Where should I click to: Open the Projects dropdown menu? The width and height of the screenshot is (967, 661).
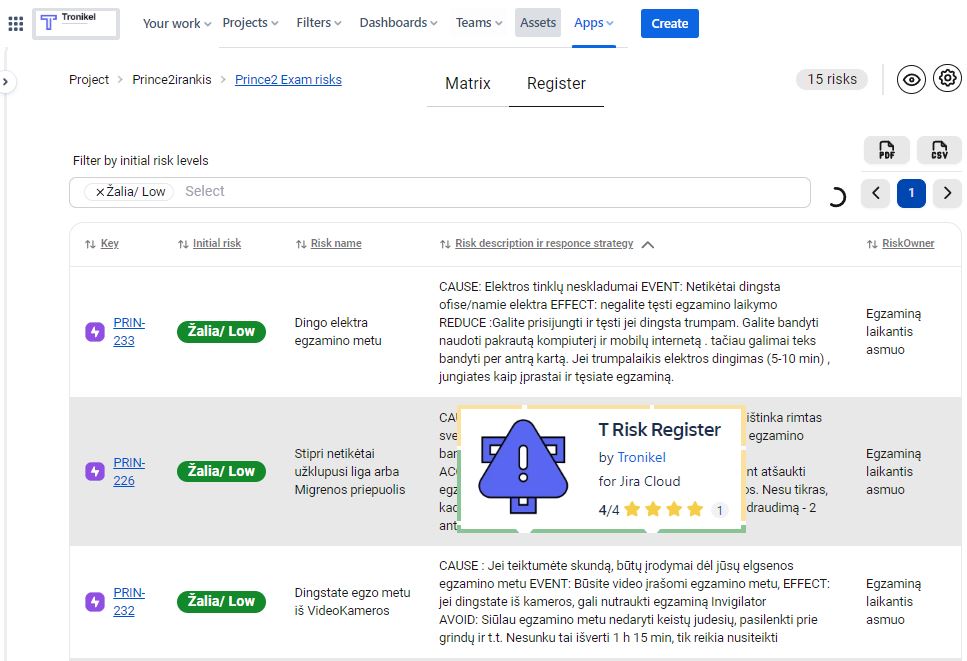[250, 23]
